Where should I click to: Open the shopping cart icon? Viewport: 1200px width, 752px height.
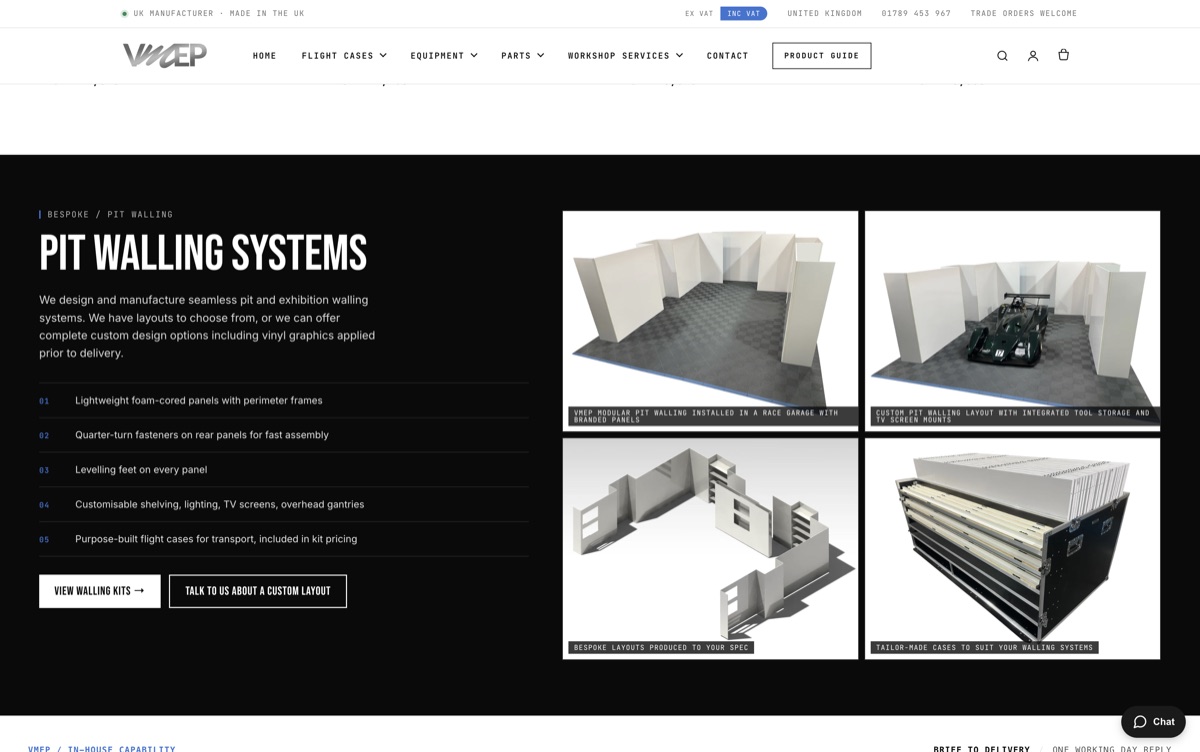(x=1063, y=55)
